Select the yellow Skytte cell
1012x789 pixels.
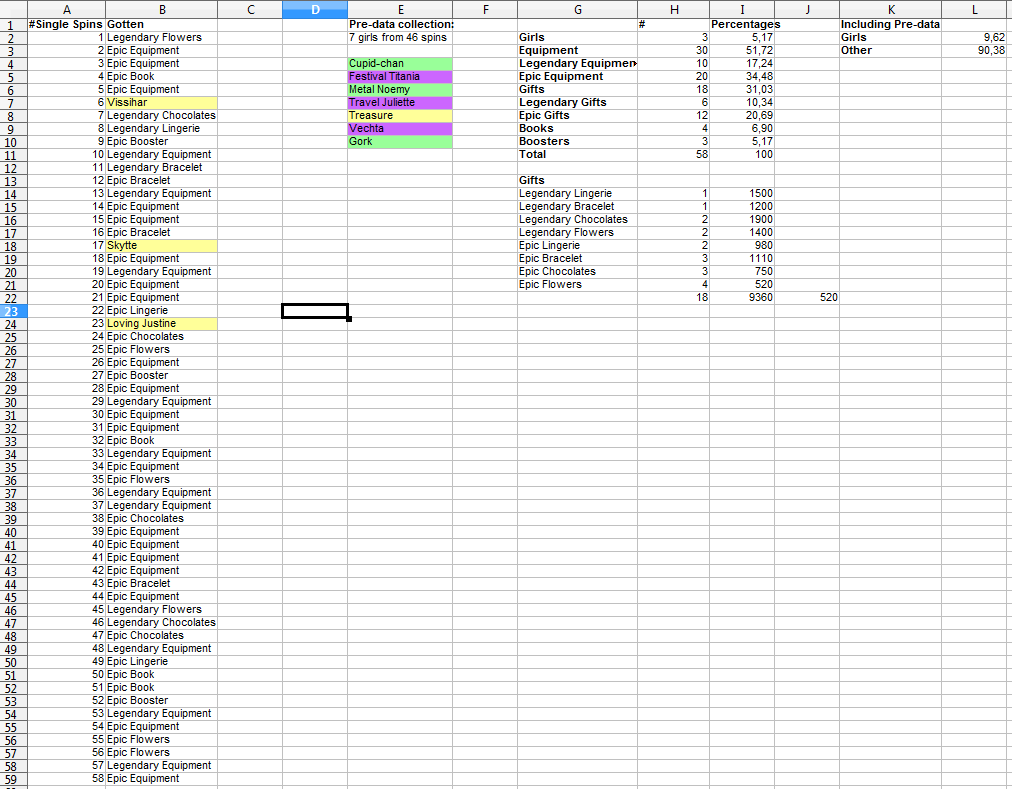[160, 245]
